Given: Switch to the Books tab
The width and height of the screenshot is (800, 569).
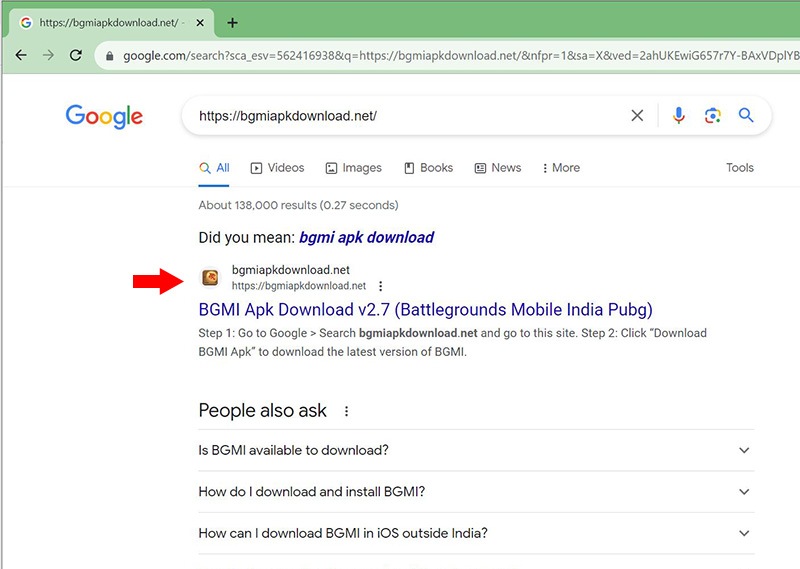Looking at the screenshot, I should click(428, 168).
